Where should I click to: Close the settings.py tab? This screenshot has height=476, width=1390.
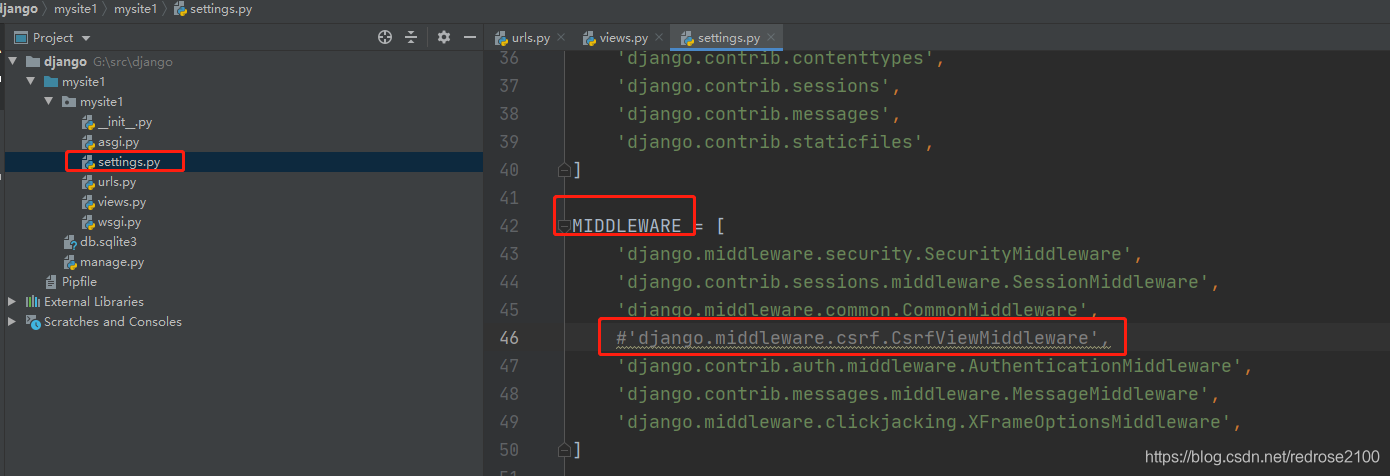769,38
